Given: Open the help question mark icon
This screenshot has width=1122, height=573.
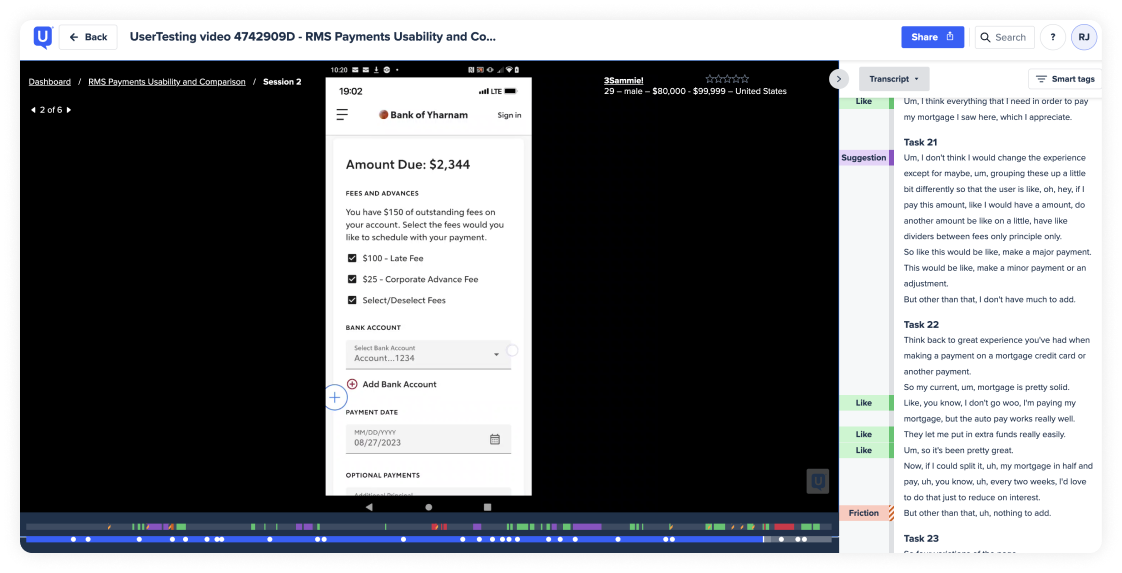Looking at the screenshot, I should tap(1052, 37).
